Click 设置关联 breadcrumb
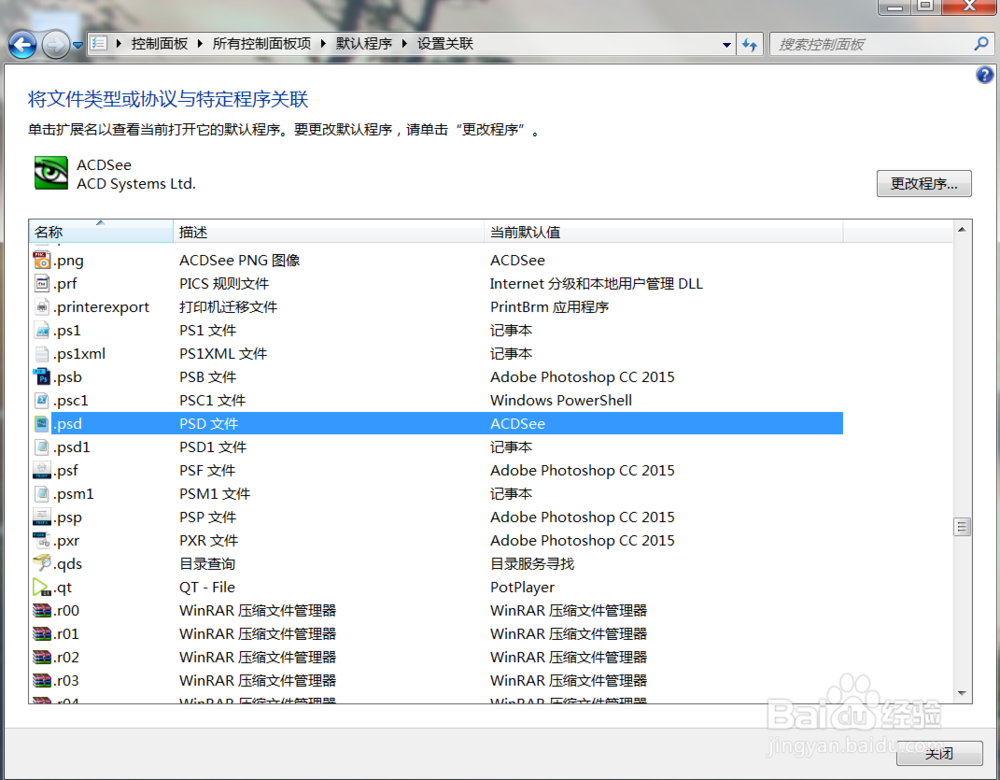The width and height of the screenshot is (1000, 780). coord(445,44)
